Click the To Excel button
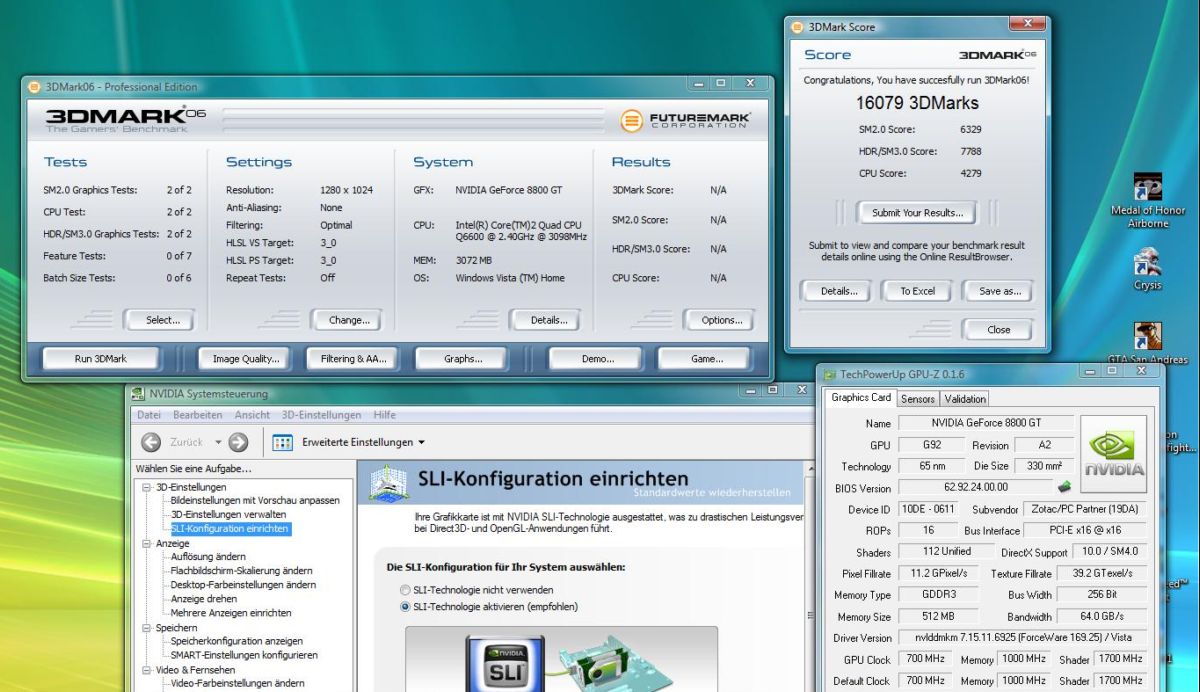The height and width of the screenshot is (692, 1200). pyautogui.click(x=917, y=291)
